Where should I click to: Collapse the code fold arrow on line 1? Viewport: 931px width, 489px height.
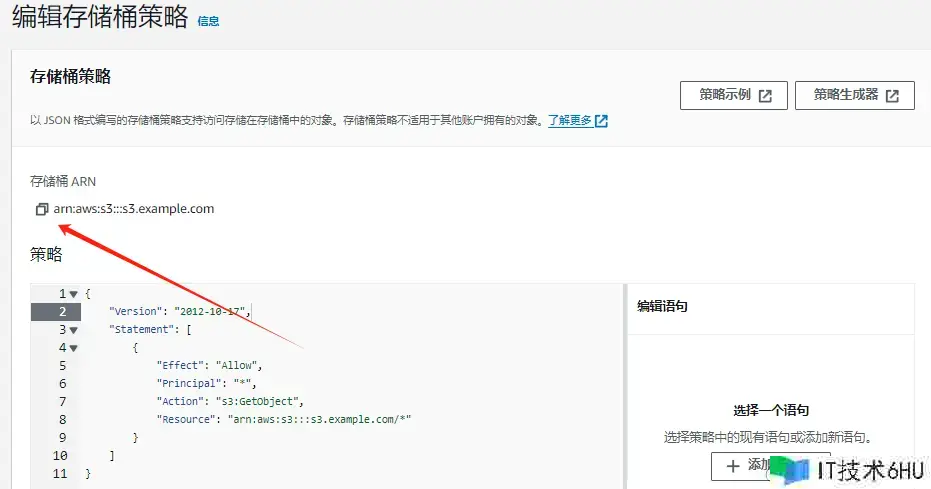(x=74, y=294)
